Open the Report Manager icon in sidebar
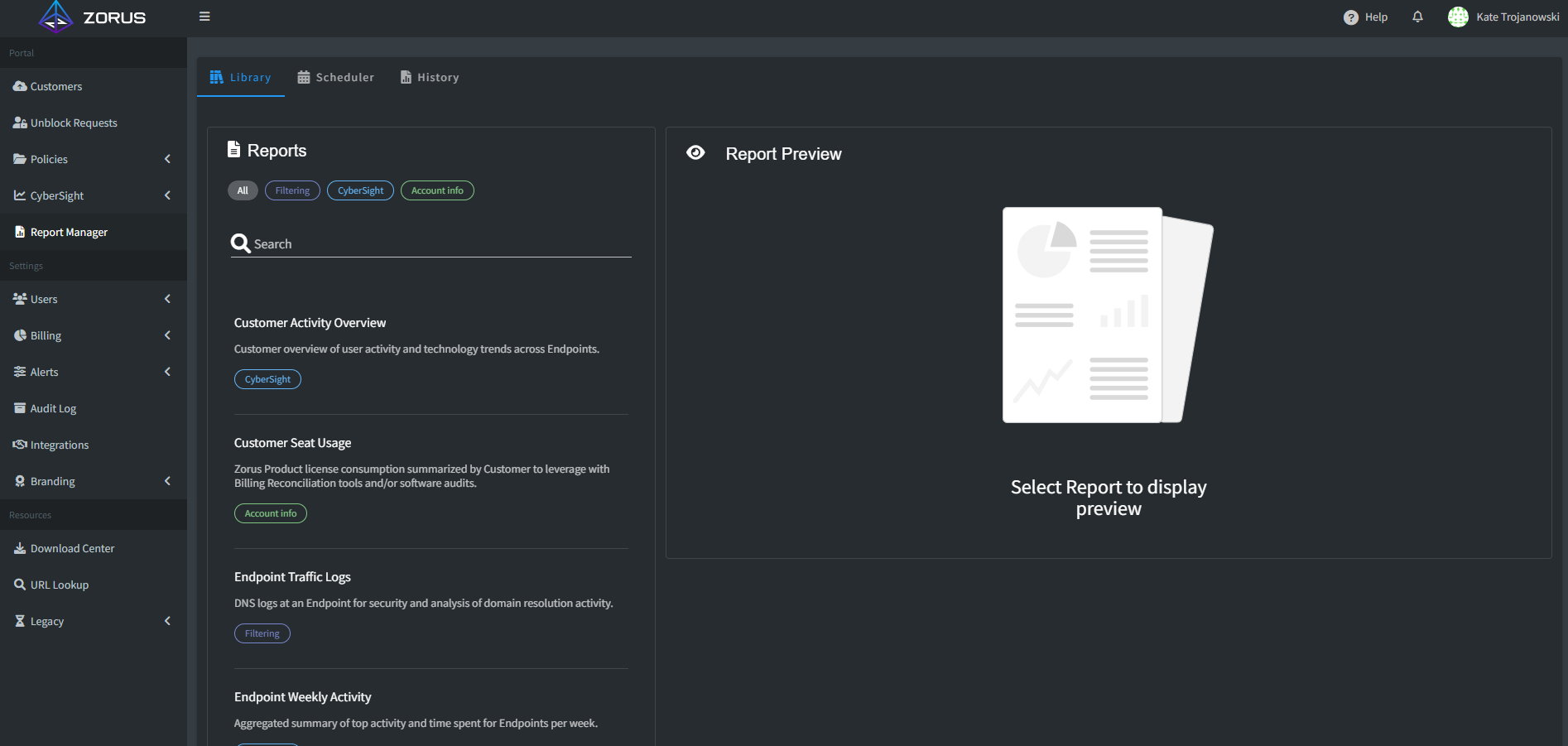The width and height of the screenshot is (1568, 746). pos(19,232)
